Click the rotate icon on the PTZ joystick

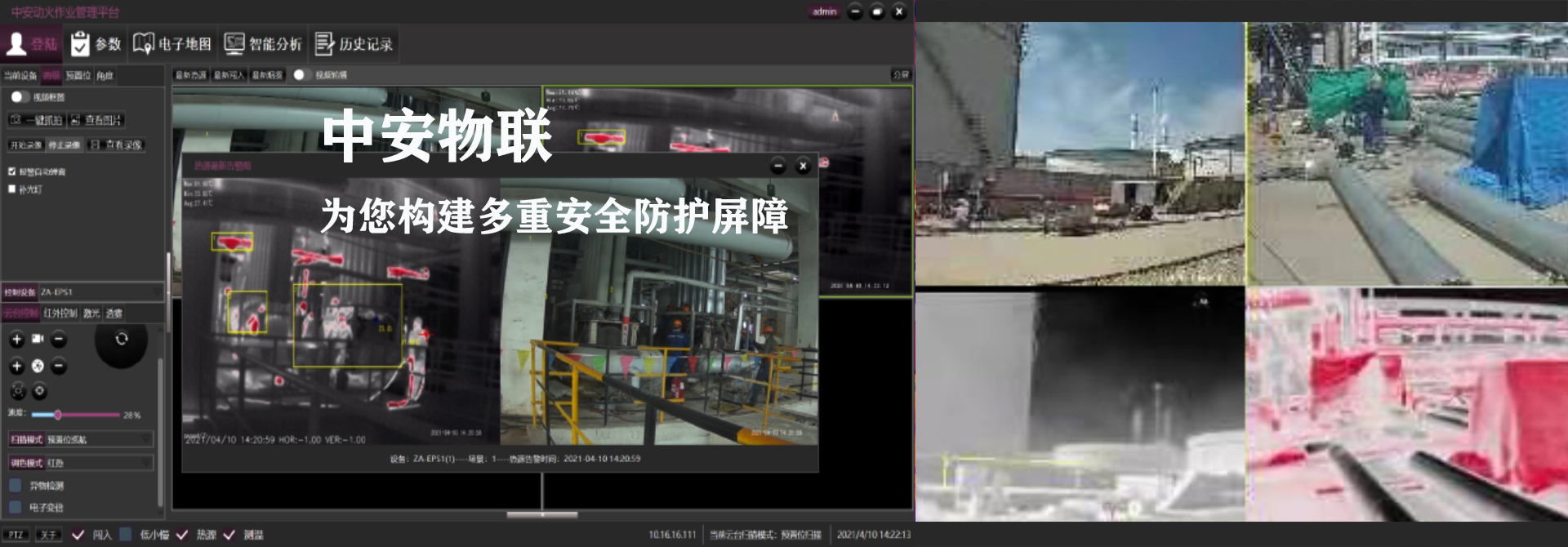(x=122, y=338)
